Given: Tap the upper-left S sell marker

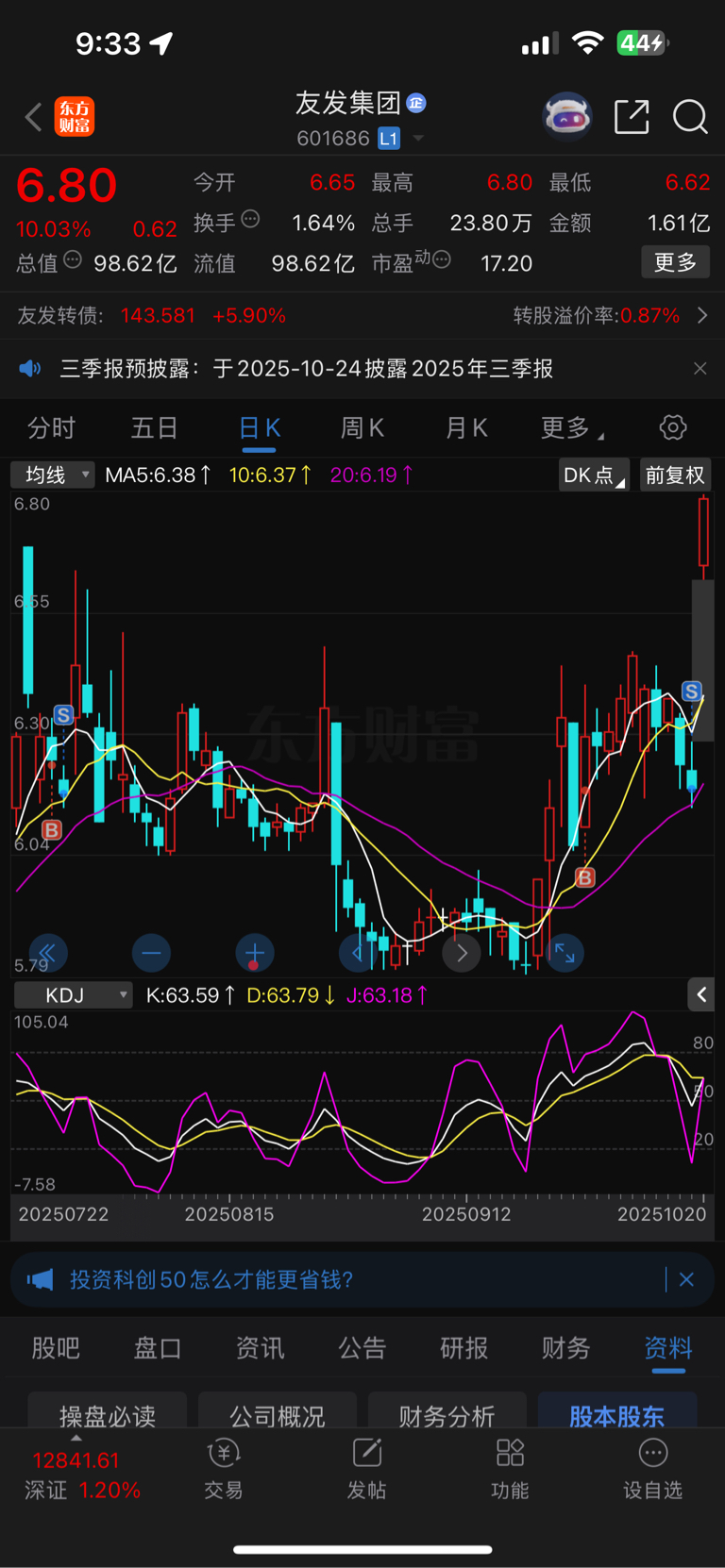Looking at the screenshot, I should point(63,715).
